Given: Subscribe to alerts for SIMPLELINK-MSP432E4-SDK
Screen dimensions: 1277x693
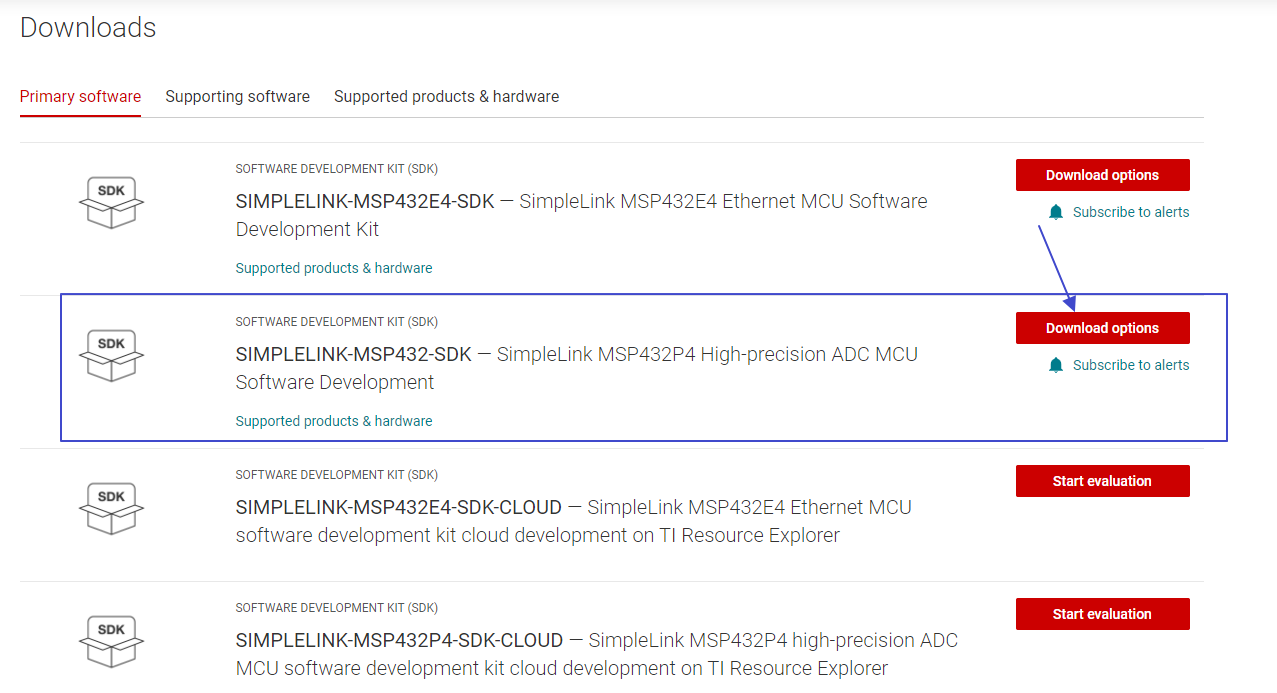Looking at the screenshot, I should tap(1131, 212).
